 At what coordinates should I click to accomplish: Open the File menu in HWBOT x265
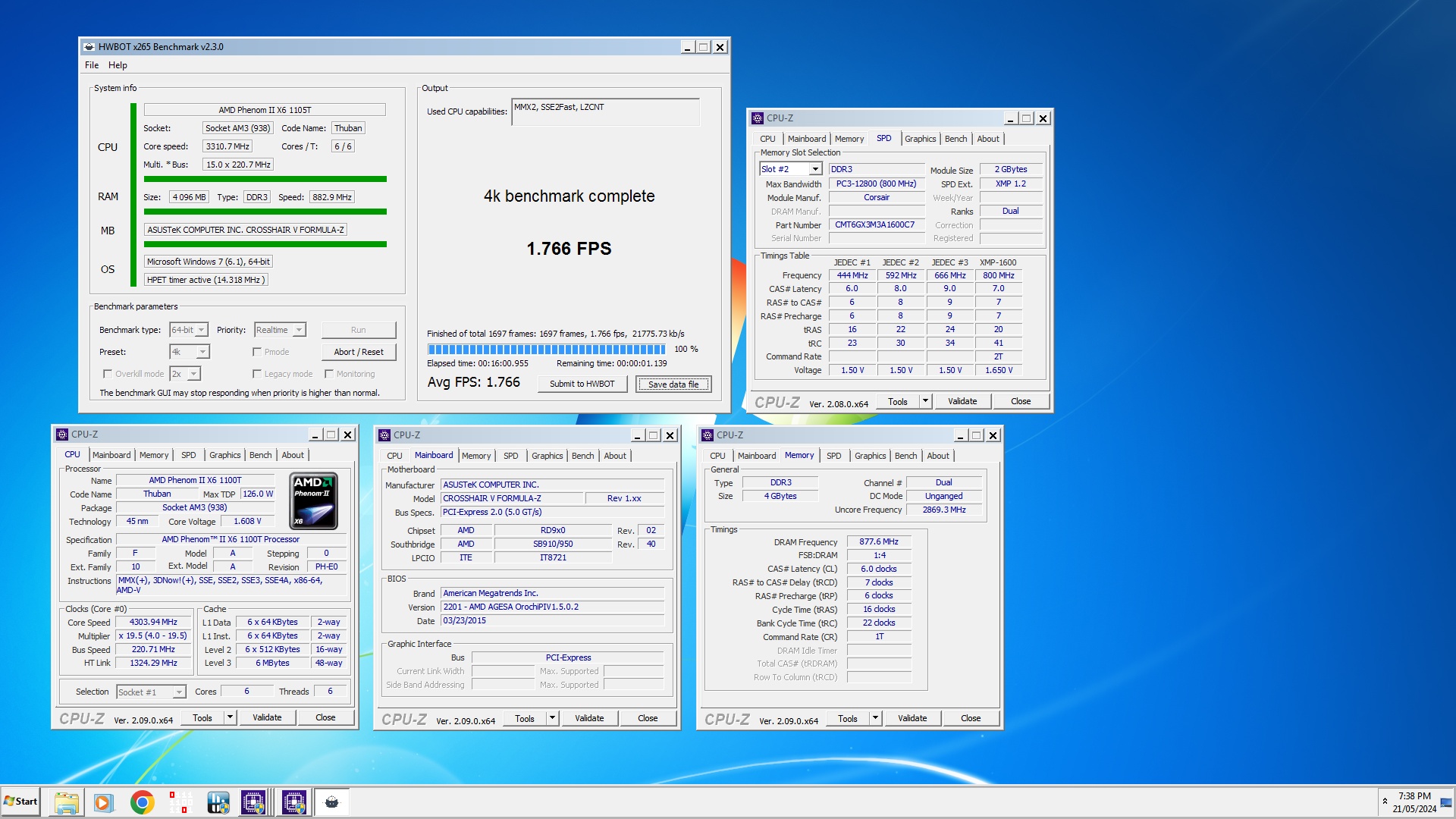click(92, 65)
